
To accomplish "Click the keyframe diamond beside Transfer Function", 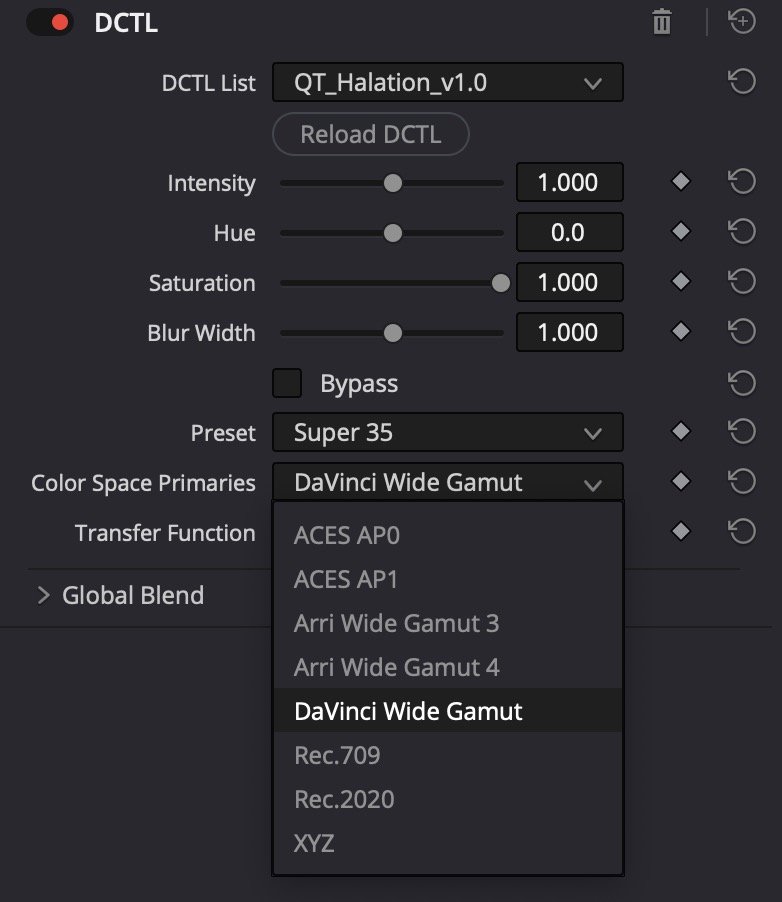I will 680,532.
